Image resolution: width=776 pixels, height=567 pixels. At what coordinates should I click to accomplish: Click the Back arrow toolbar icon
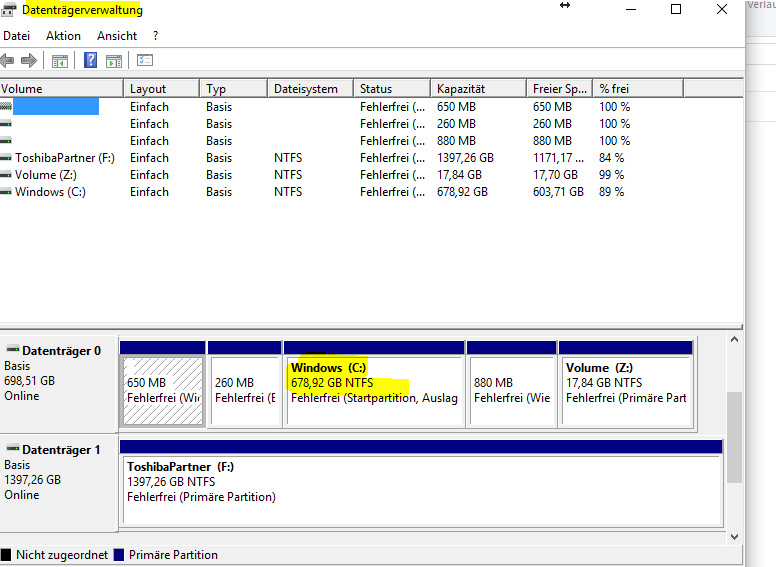[x=7, y=61]
